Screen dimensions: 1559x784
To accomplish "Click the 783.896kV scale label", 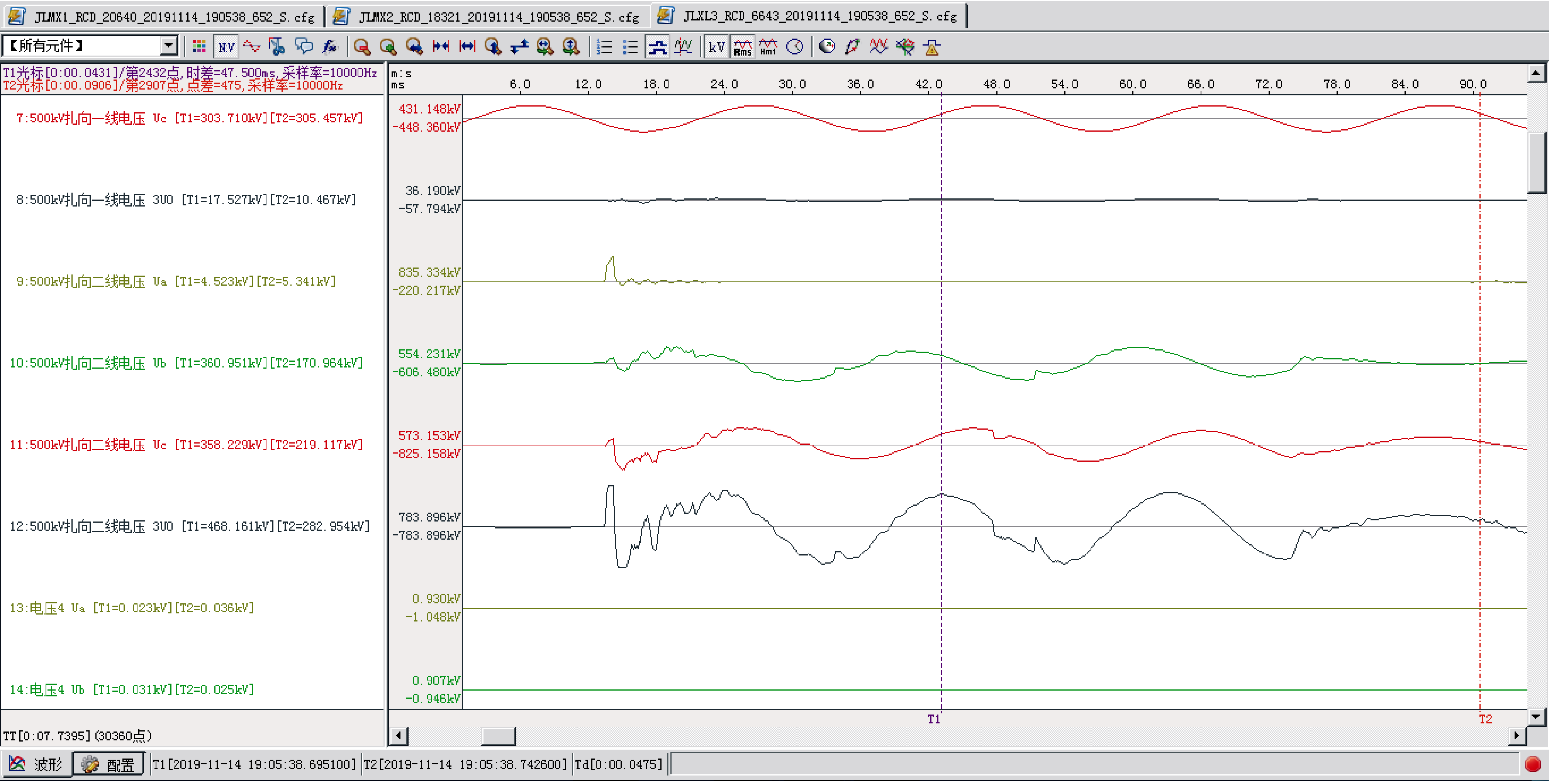I will click(x=430, y=517).
